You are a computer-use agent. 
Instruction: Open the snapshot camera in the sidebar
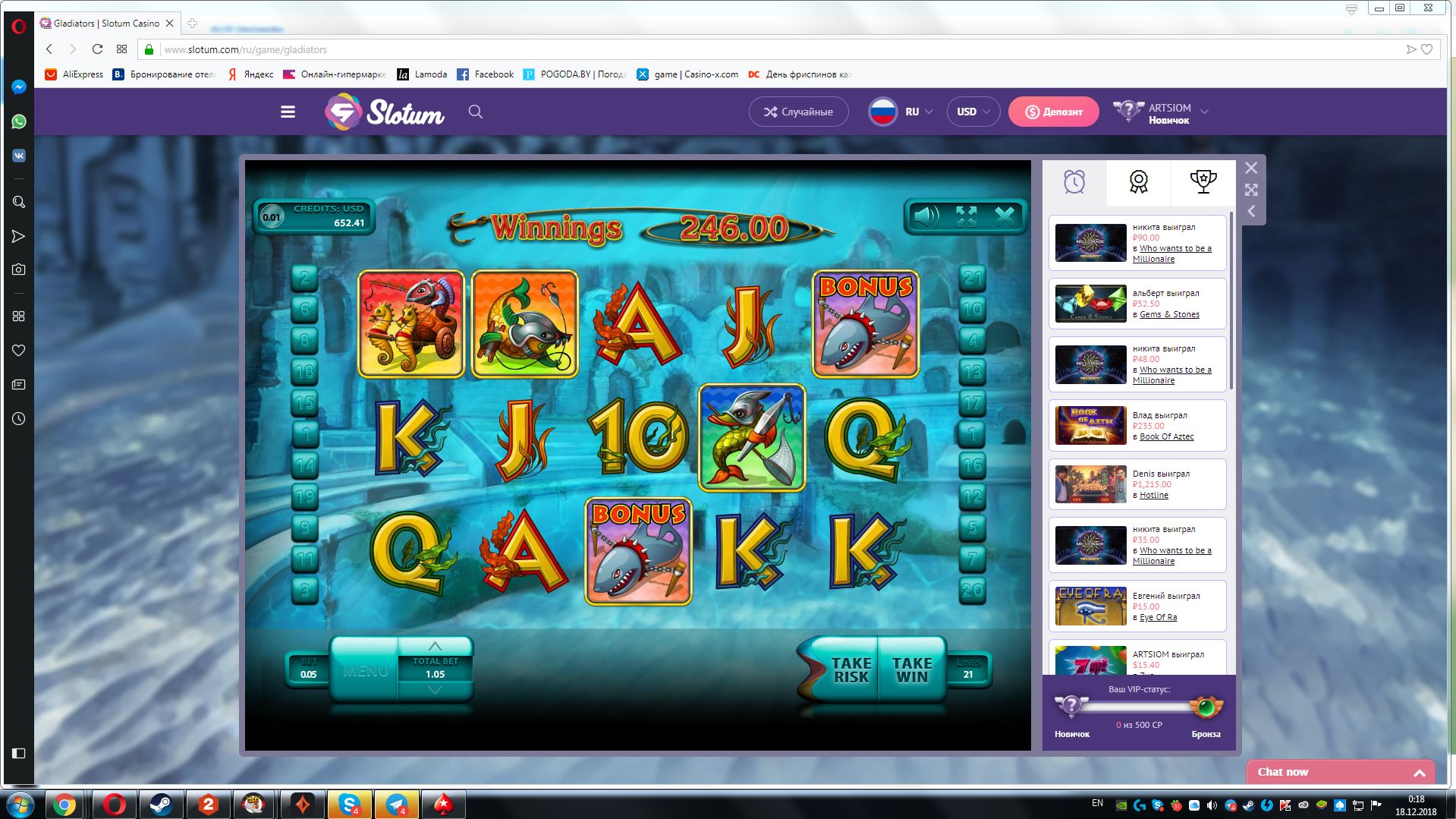tap(19, 269)
